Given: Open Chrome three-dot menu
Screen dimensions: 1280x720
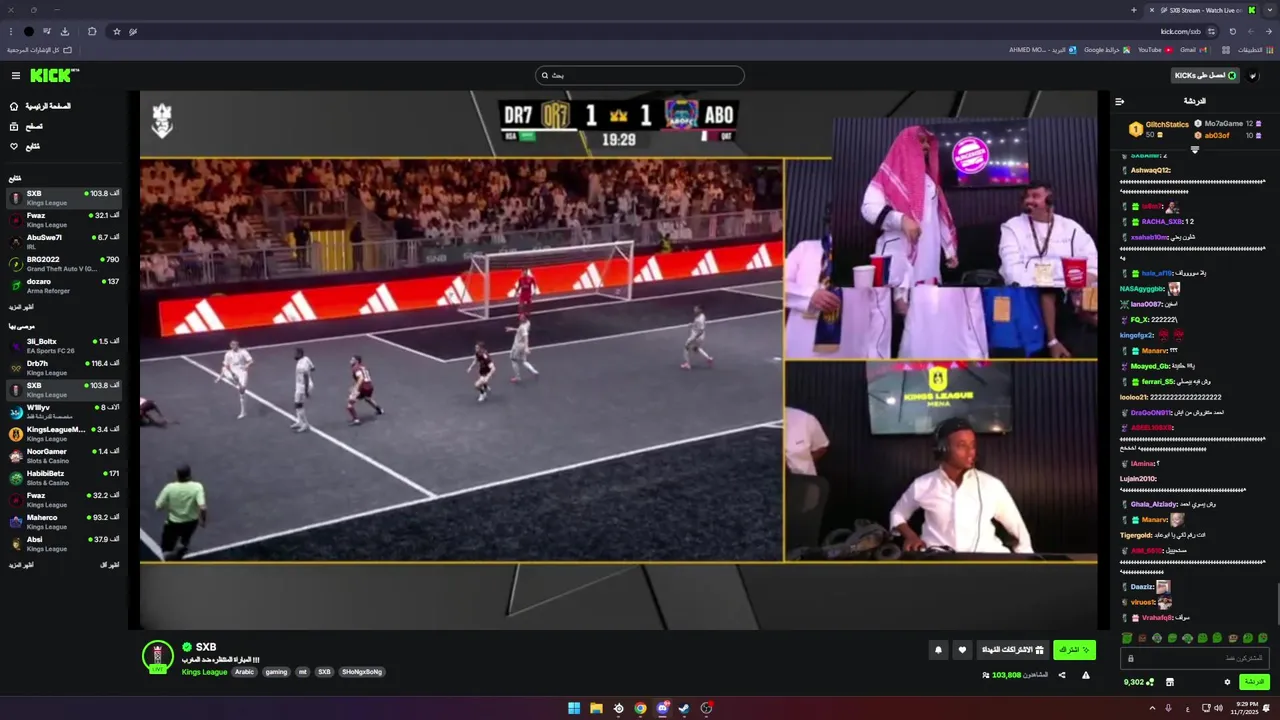Looking at the screenshot, I should coord(11,31).
